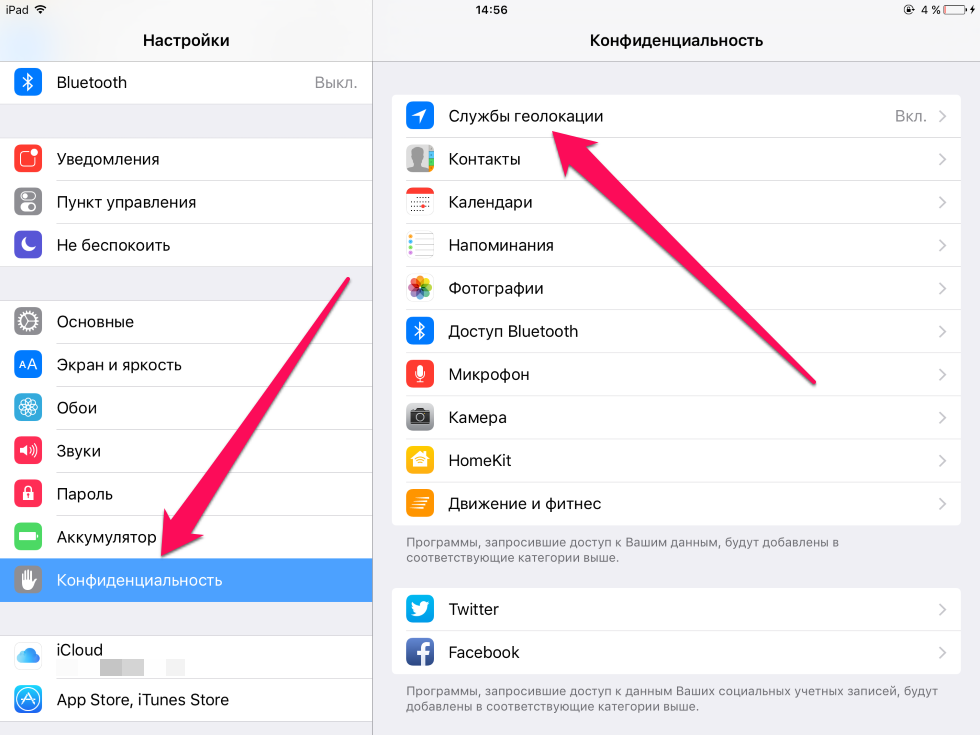Open App Store, iTunes Store settings
This screenshot has height=735, width=980.
186,700
